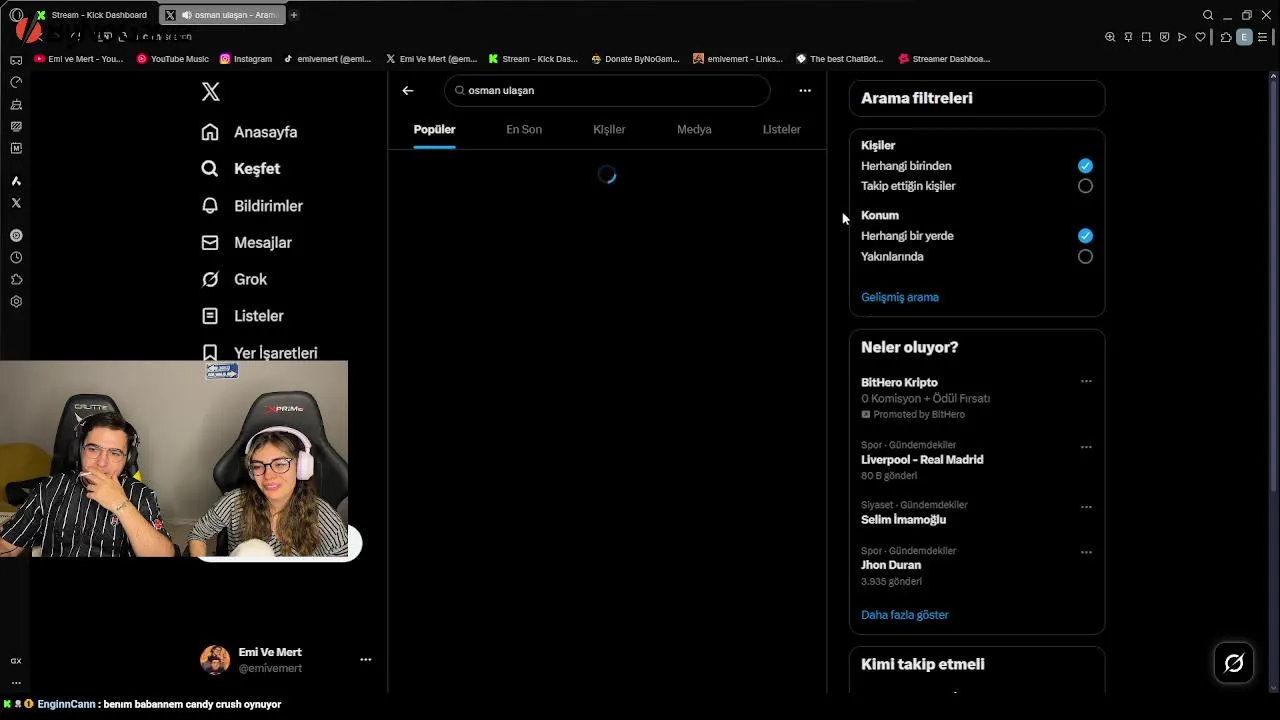Open BitHero Kripto promoted trend
The height and width of the screenshot is (720, 1280).
point(899,383)
